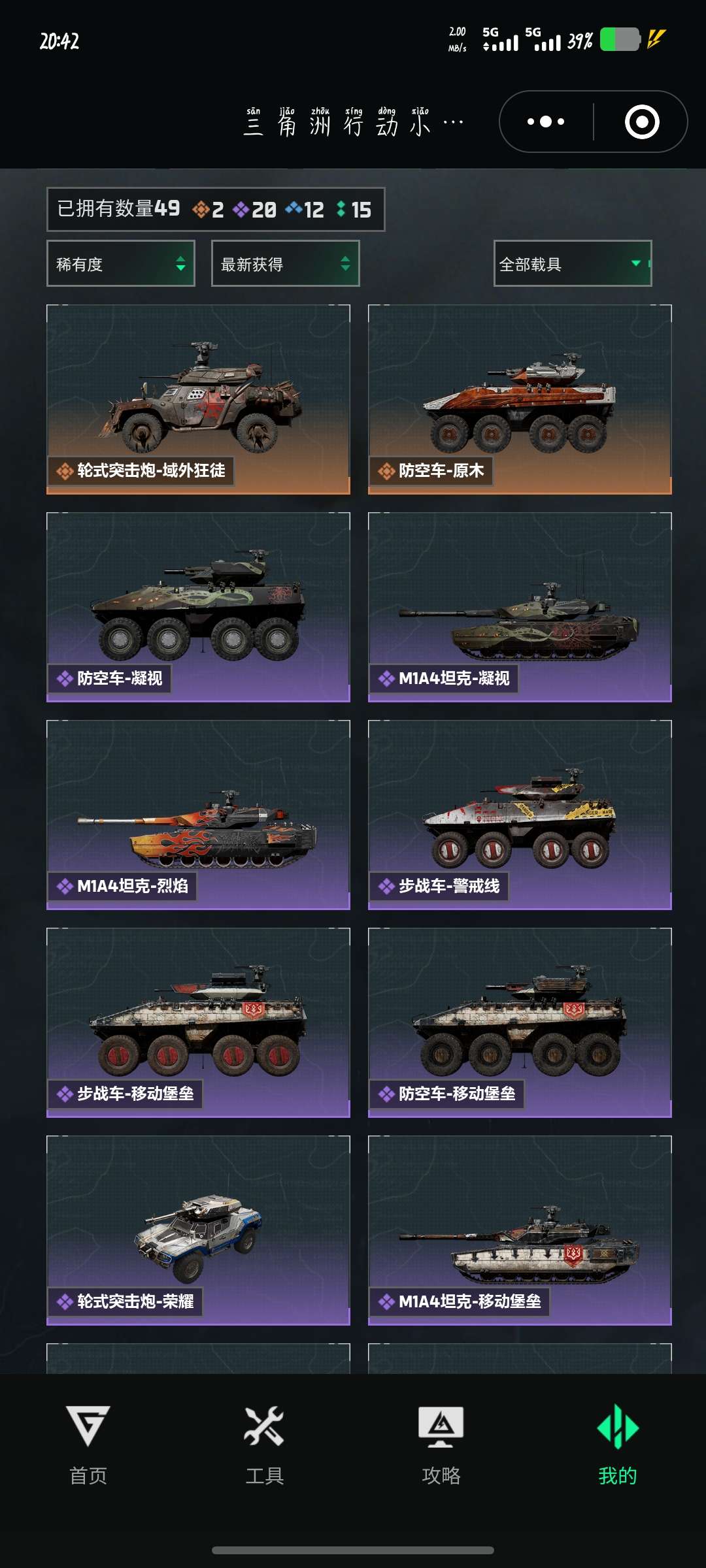Select the M1A4坦克-移动堡垒 card

click(x=520, y=1230)
